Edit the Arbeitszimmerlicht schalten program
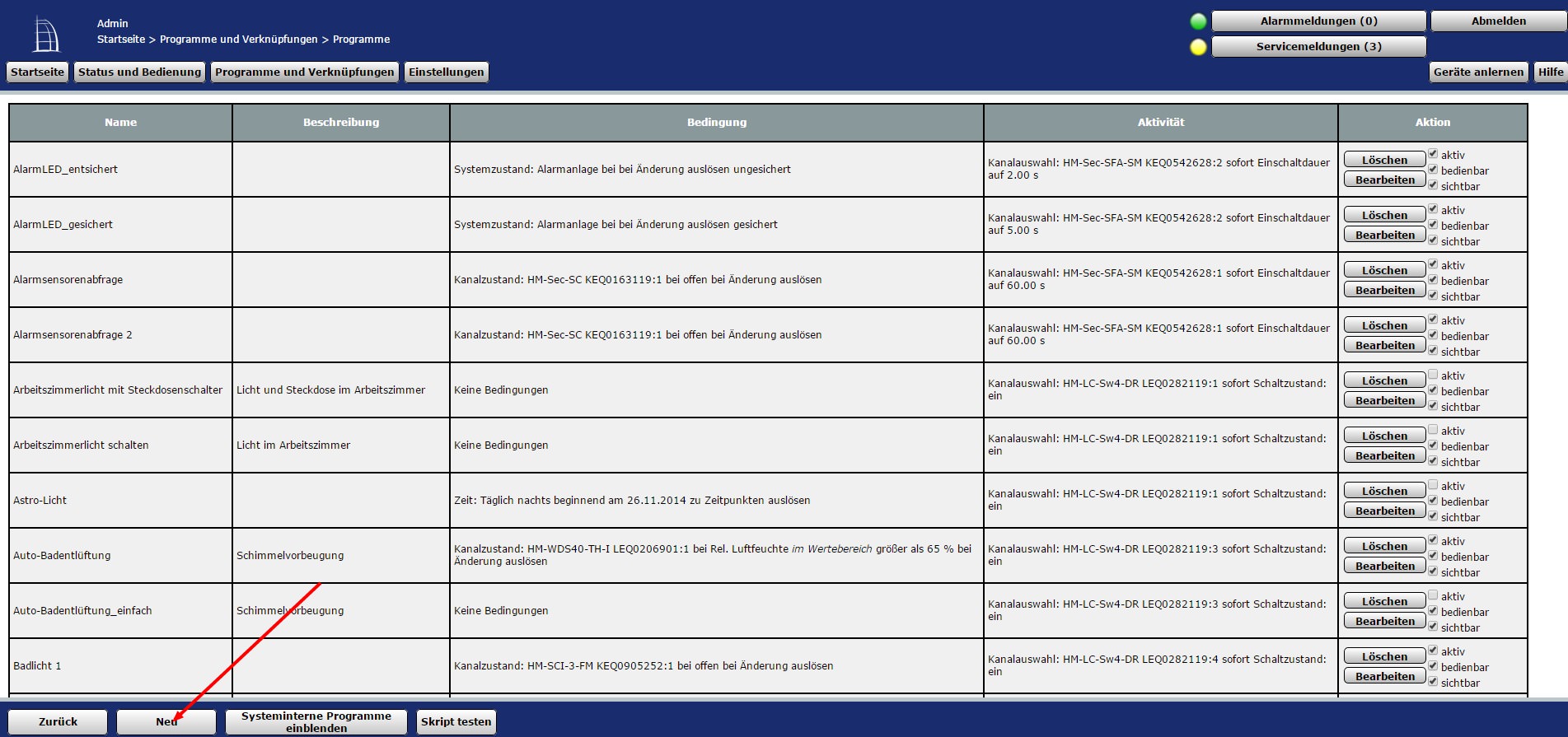The image size is (1568, 737). point(1383,455)
